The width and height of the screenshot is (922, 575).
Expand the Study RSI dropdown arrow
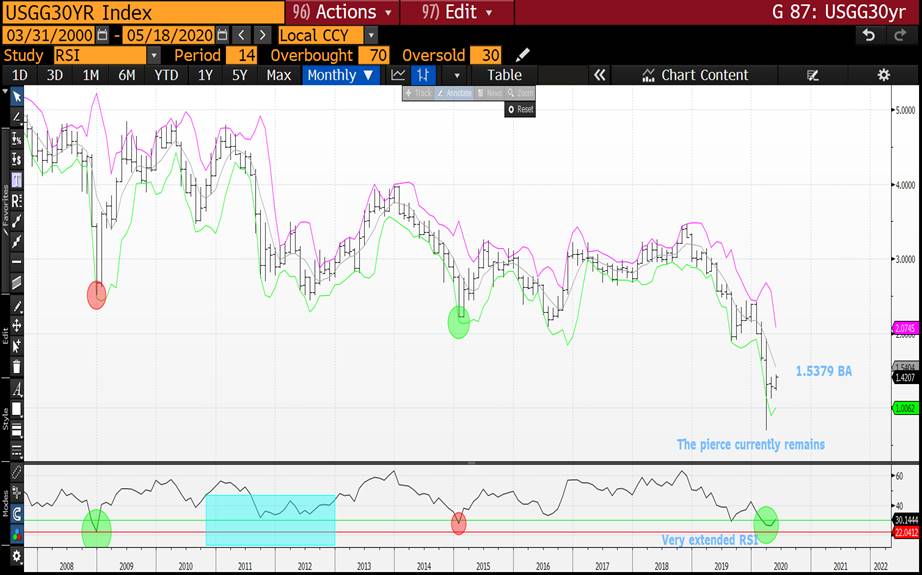point(153,55)
